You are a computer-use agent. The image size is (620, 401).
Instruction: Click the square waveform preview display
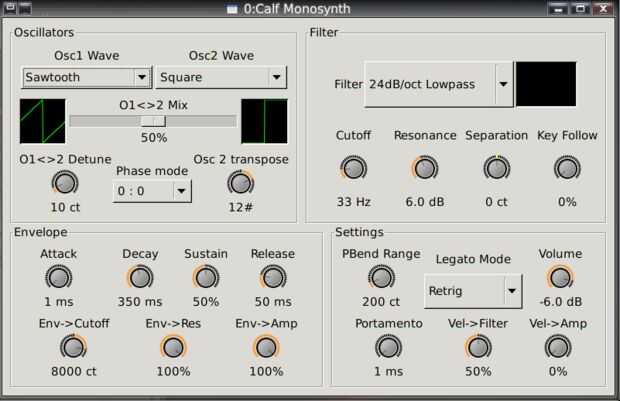coord(265,121)
